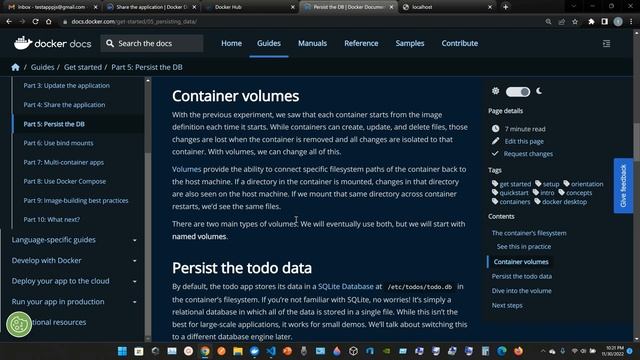This screenshot has height=360, width=640.
Task: Toggle the light/dark theme switch
Action: coord(518,91)
